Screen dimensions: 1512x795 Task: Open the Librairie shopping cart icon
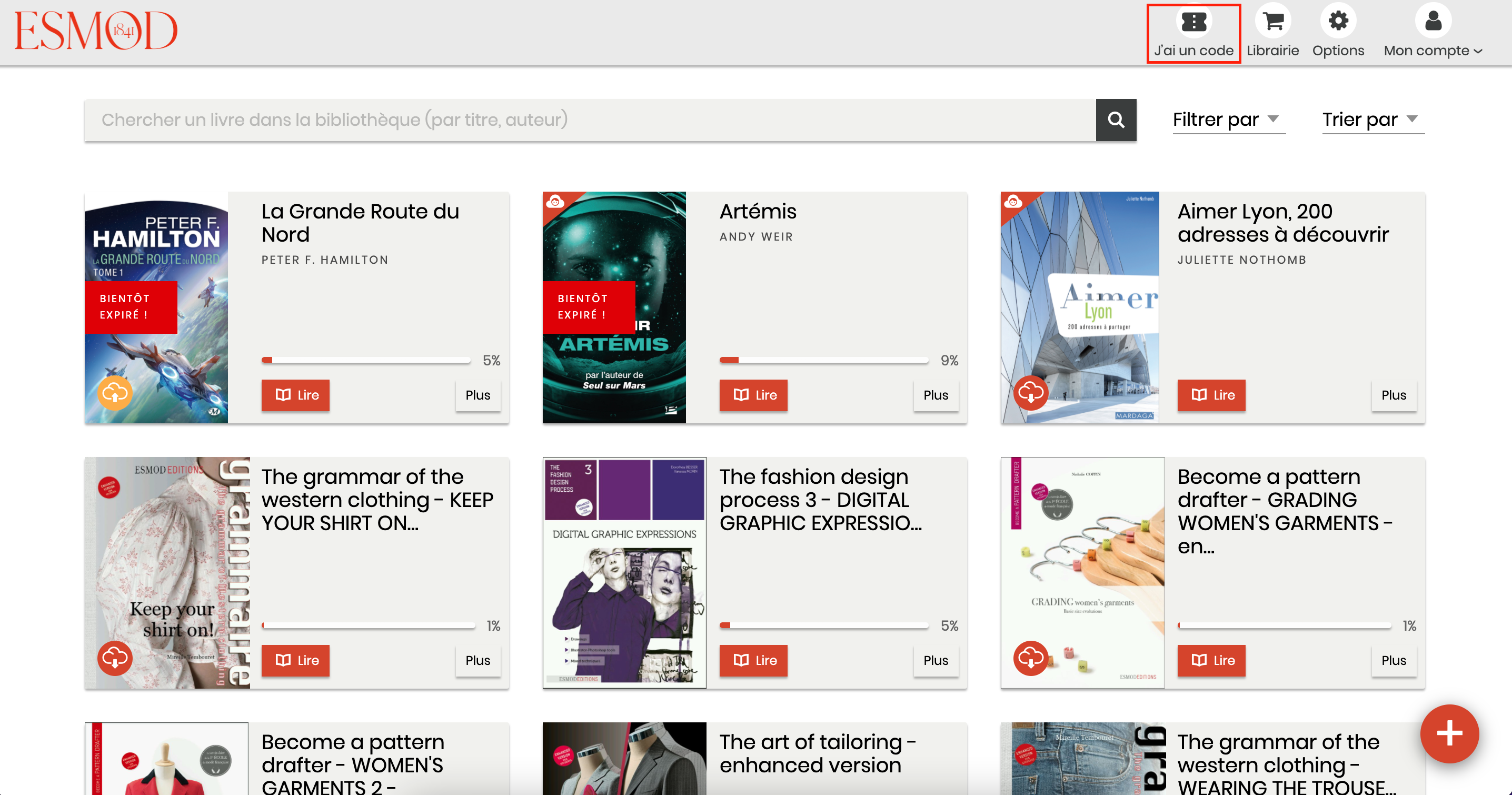pyautogui.click(x=1272, y=22)
